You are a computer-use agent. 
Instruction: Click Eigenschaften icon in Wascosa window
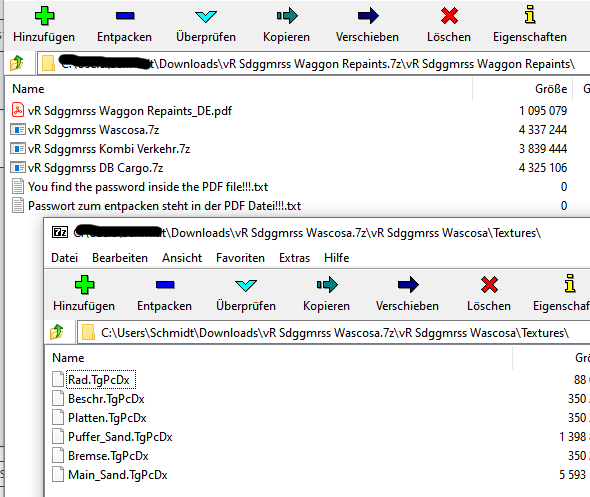coord(570,284)
